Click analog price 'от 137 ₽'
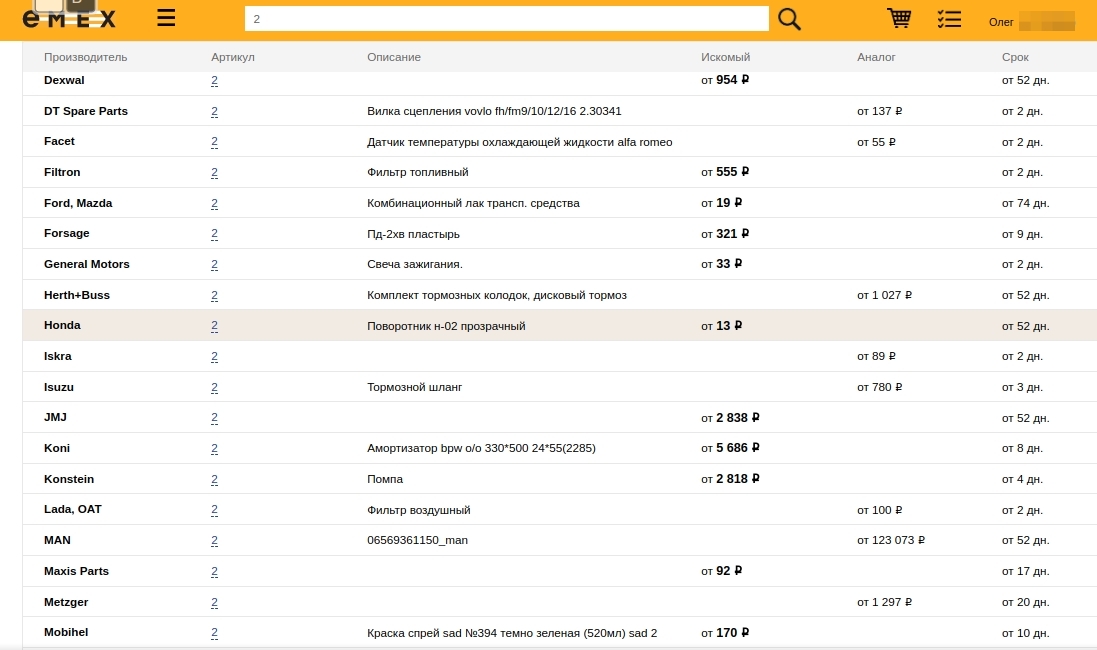This screenshot has width=1097, height=650. pos(879,111)
